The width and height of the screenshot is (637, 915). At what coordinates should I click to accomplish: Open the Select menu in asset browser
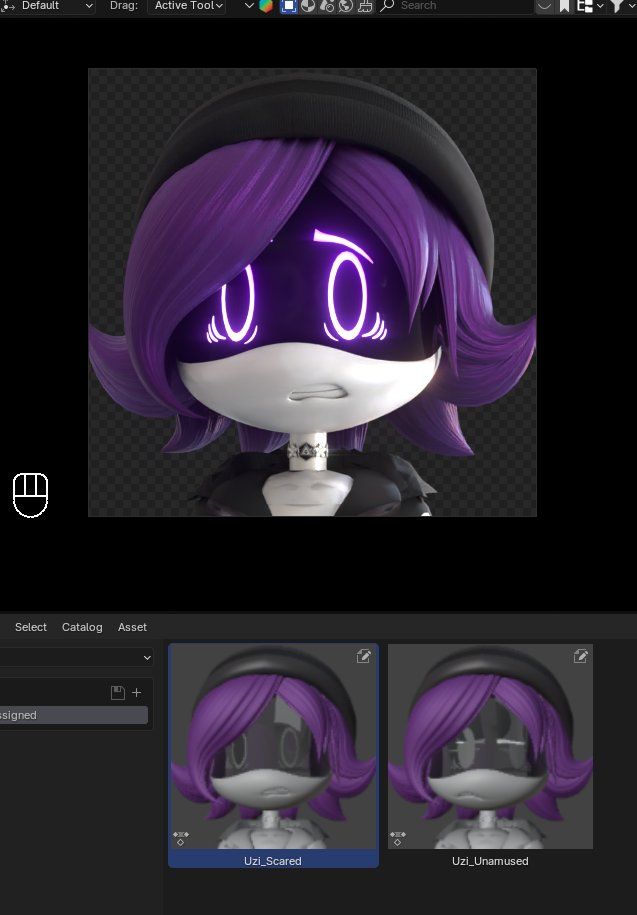tap(31, 627)
